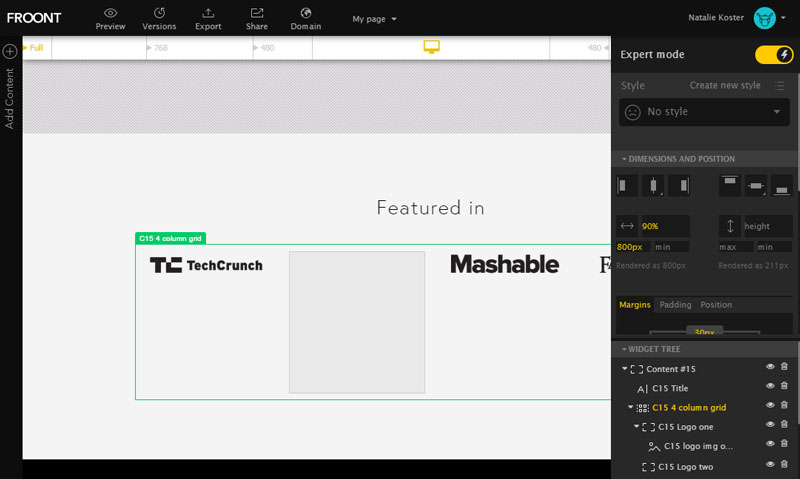800x479 pixels.
Task: Hide C15 Logo one
Action: 770,424
